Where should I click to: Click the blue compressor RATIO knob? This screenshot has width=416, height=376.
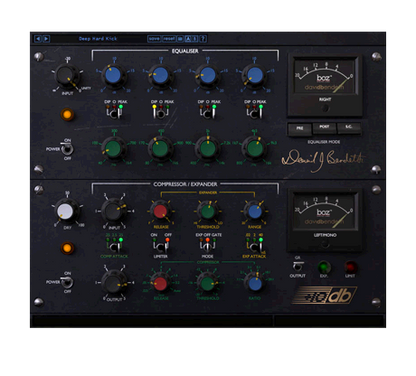pos(255,283)
